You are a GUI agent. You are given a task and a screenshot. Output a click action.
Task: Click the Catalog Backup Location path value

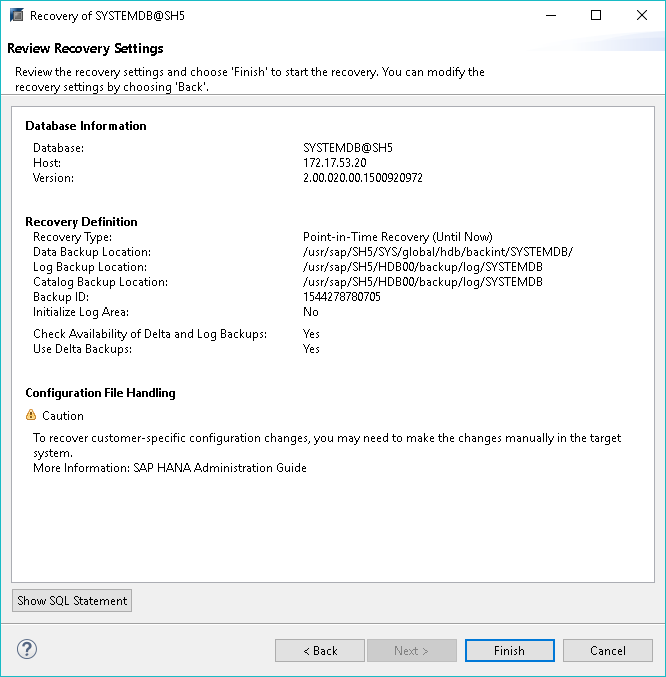[x=422, y=282]
